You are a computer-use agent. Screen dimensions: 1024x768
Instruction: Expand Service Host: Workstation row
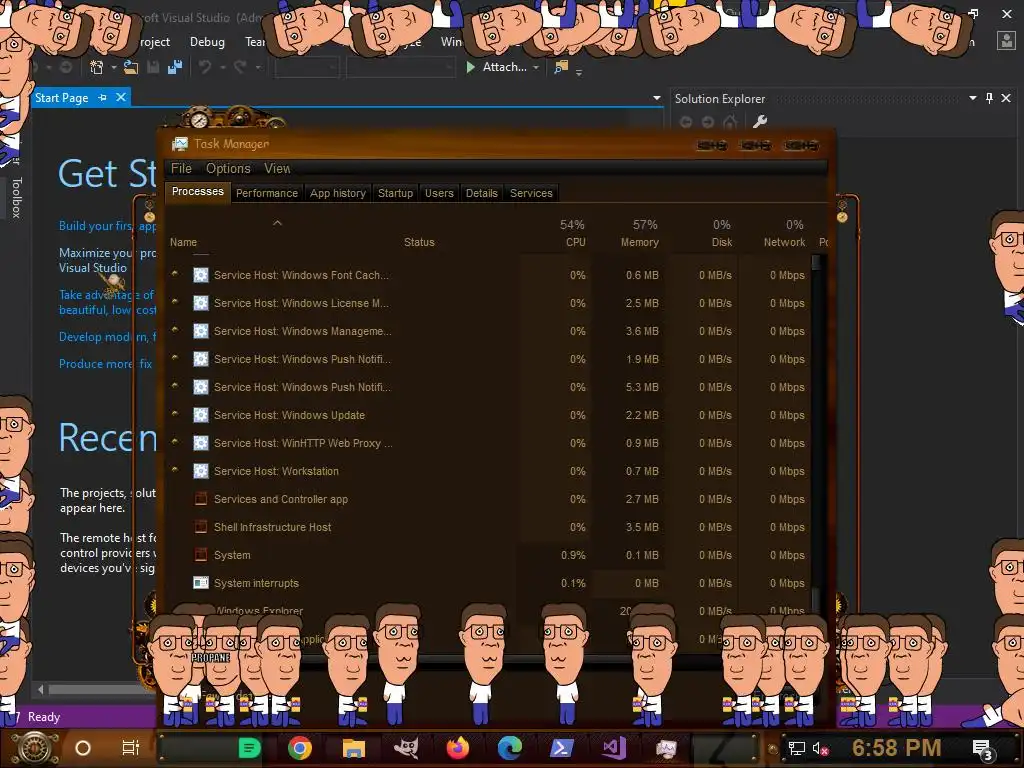pyautogui.click(x=174, y=470)
